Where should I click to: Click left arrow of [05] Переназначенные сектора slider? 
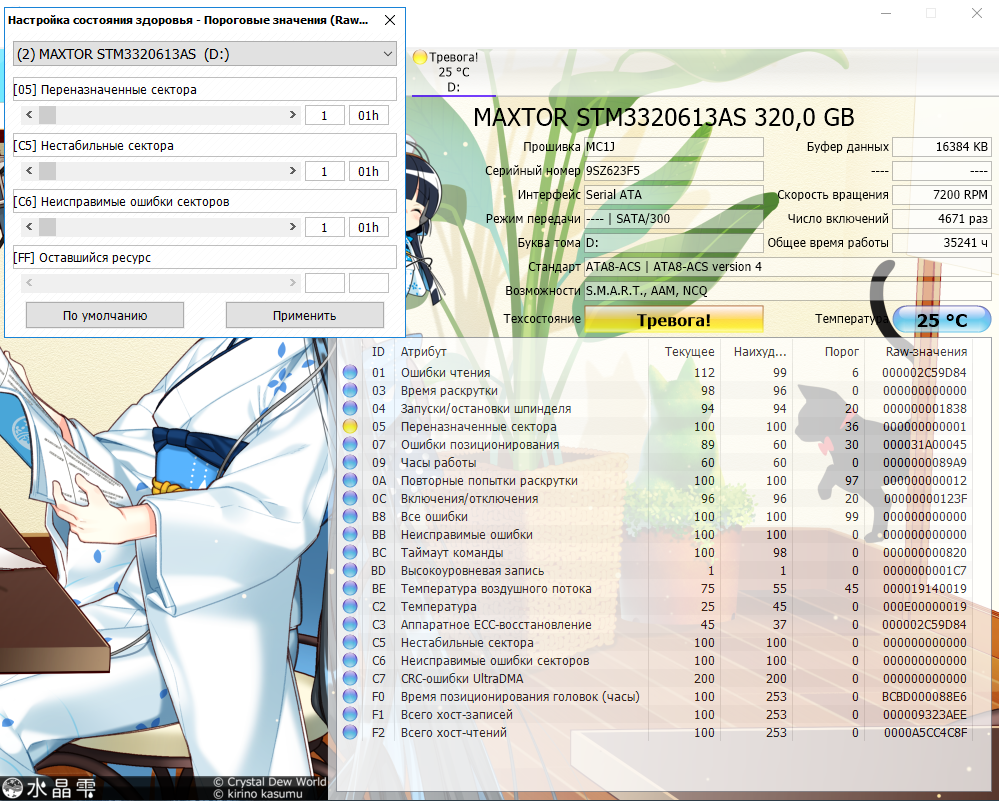click(29, 115)
